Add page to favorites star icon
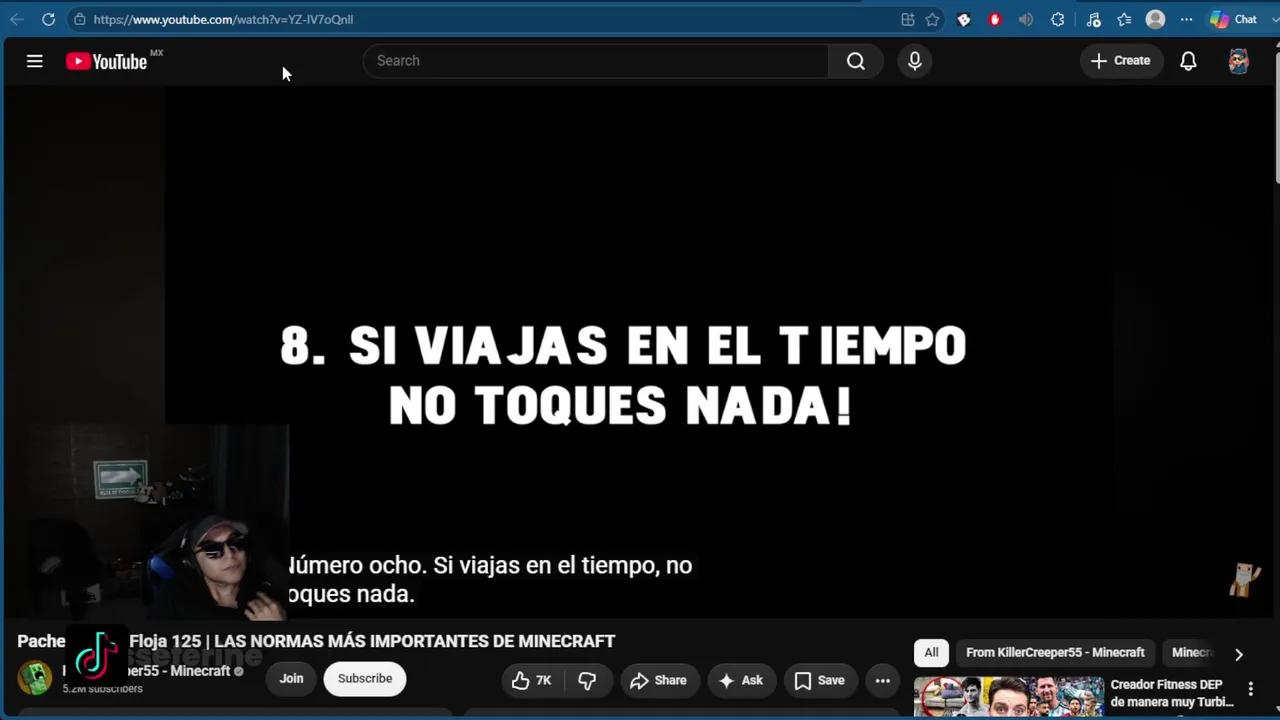 pyautogui.click(x=932, y=19)
